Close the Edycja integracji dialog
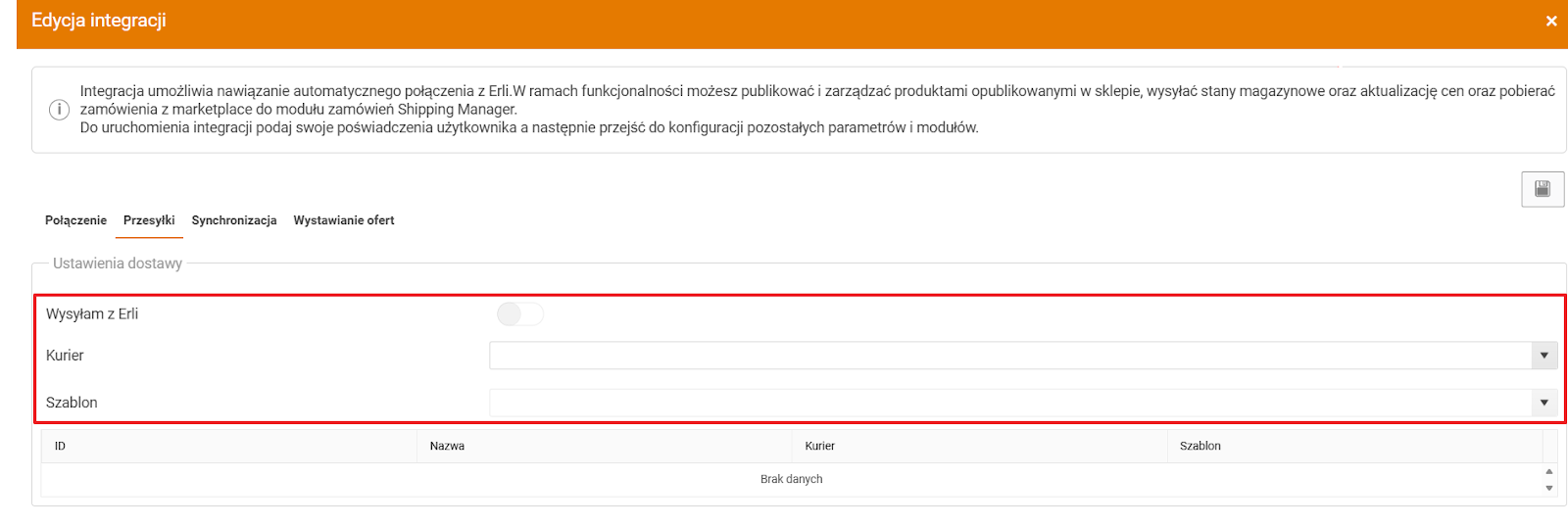The height and width of the screenshot is (527, 1568). pyautogui.click(x=1551, y=21)
